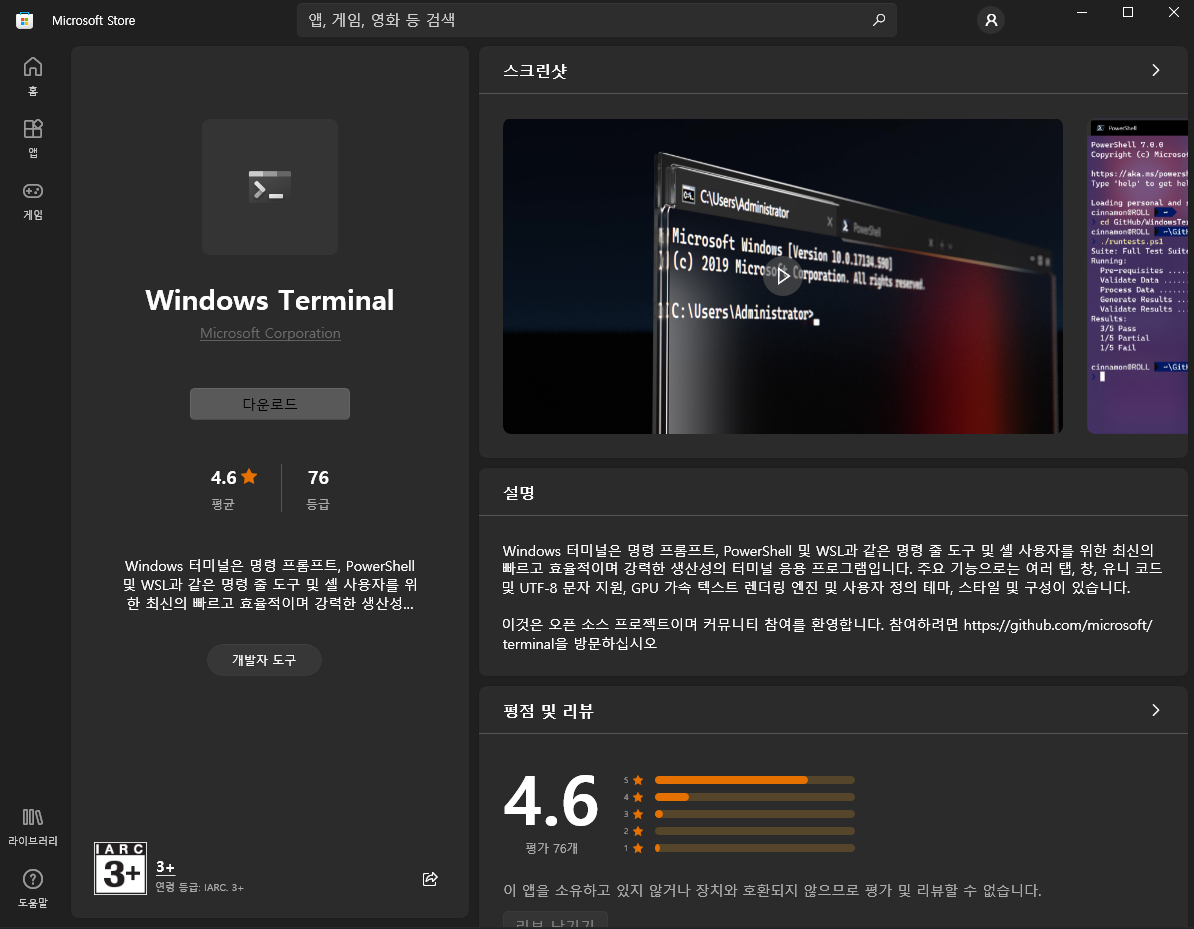Click the 76 ratings count
Image resolution: width=1194 pixels, height=929 pixels.
(x=318, y=477)
